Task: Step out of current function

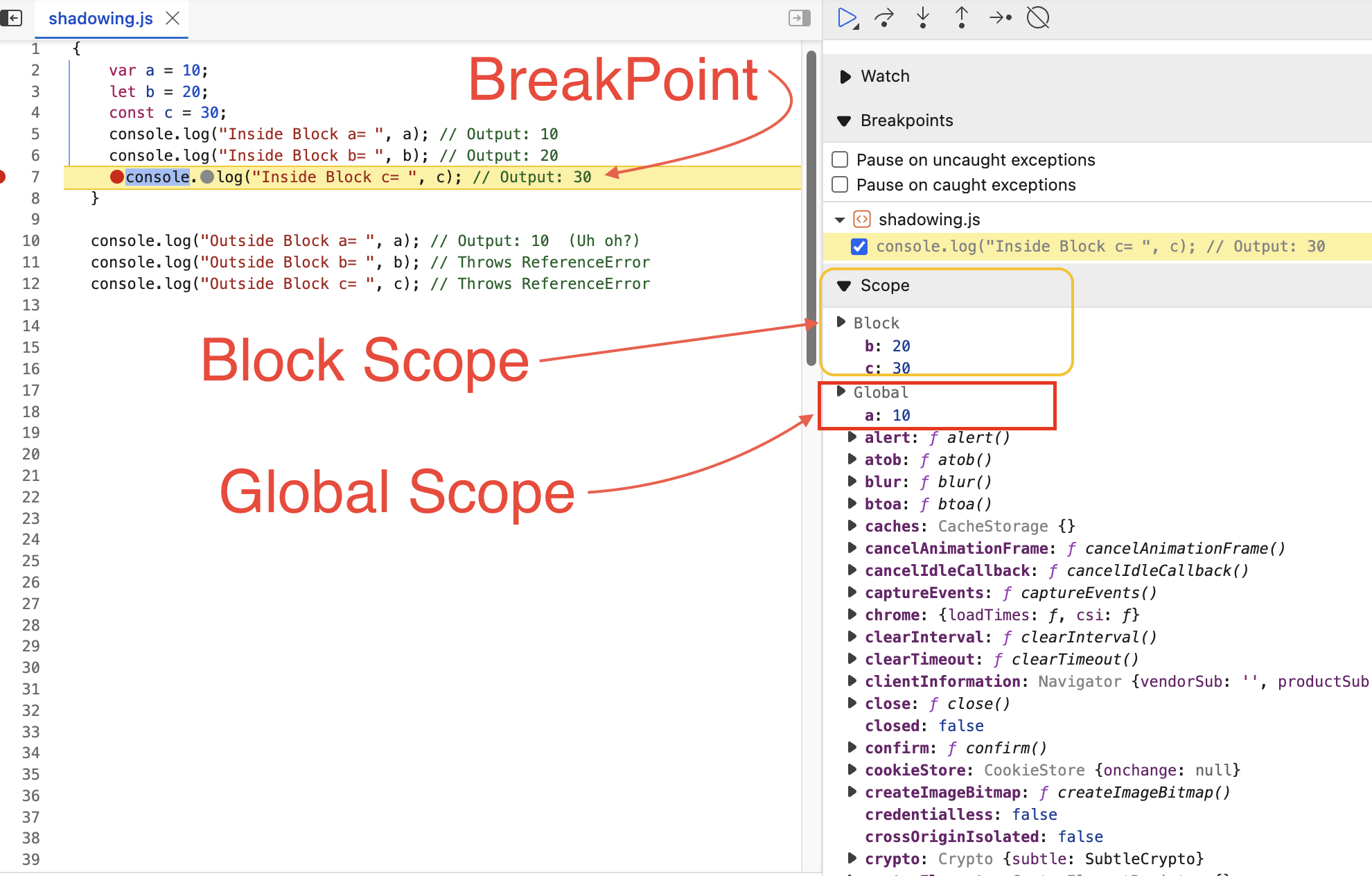Action: coord(962,18)
